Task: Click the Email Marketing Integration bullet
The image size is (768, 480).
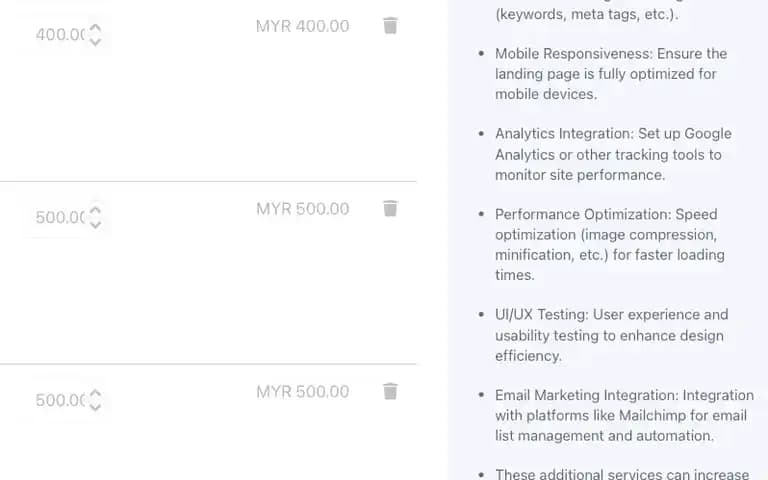Action: click(624, 415)
